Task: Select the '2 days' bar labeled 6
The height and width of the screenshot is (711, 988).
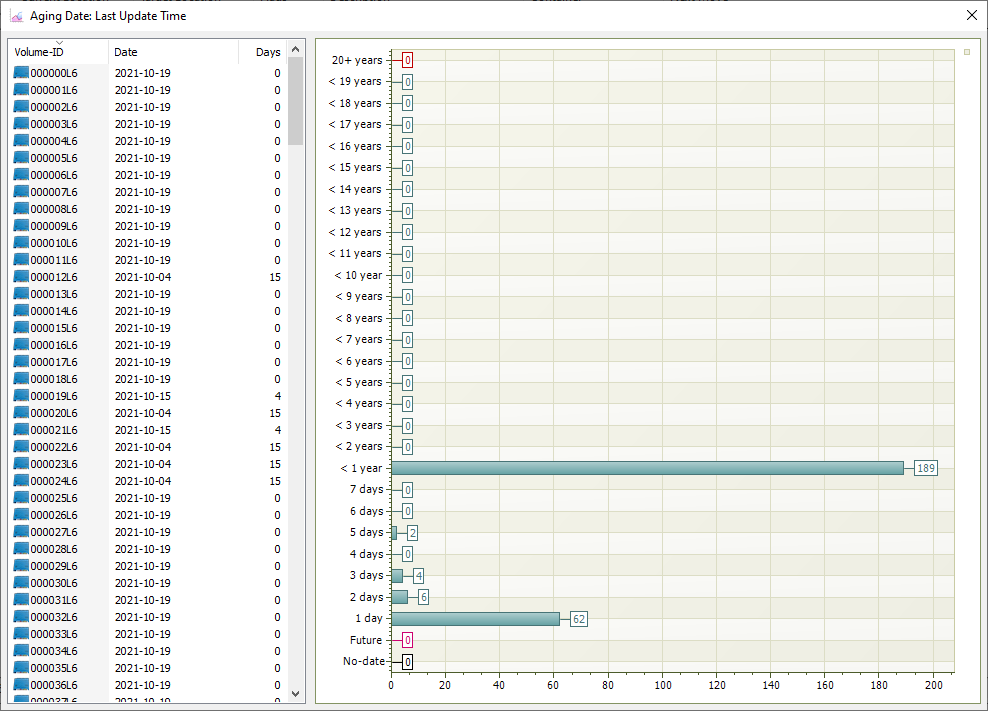Action: (x=399, y=597)
